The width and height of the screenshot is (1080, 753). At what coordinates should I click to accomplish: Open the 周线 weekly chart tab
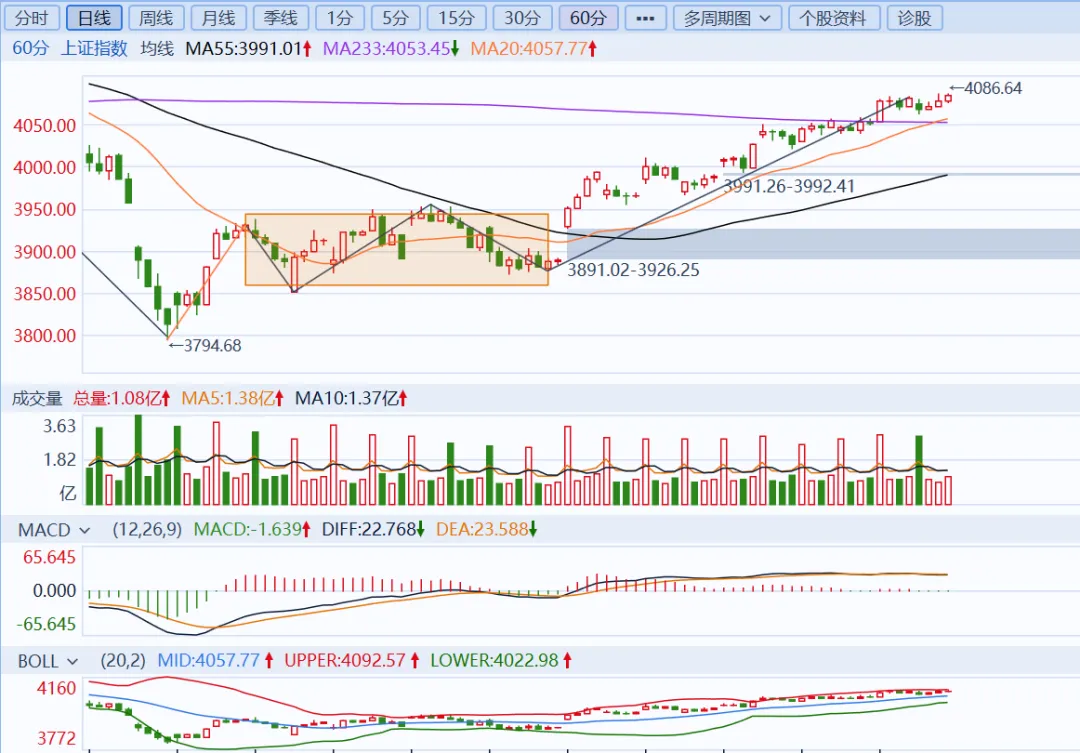click(156, 18)
